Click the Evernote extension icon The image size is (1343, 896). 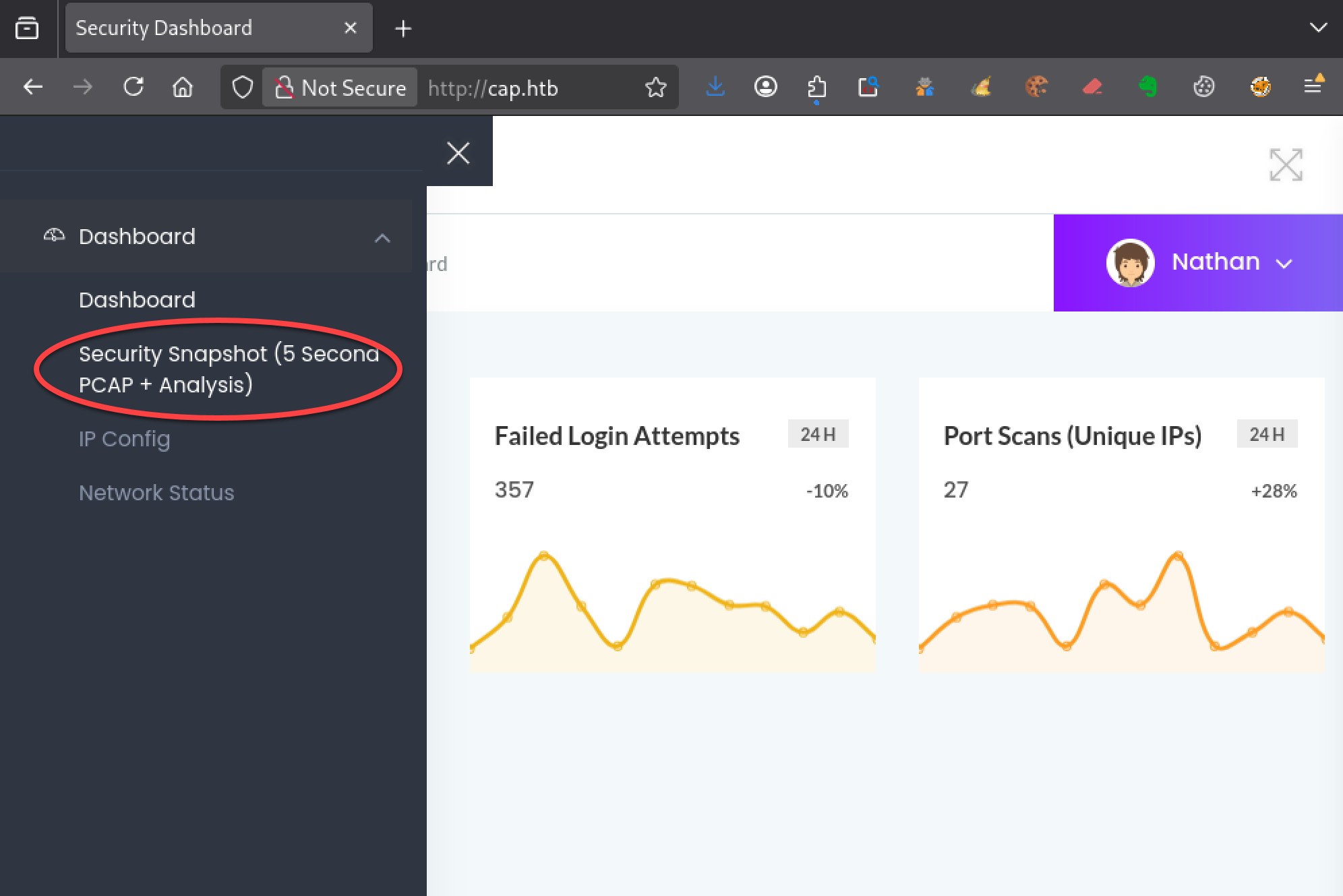coord(1147,87)
